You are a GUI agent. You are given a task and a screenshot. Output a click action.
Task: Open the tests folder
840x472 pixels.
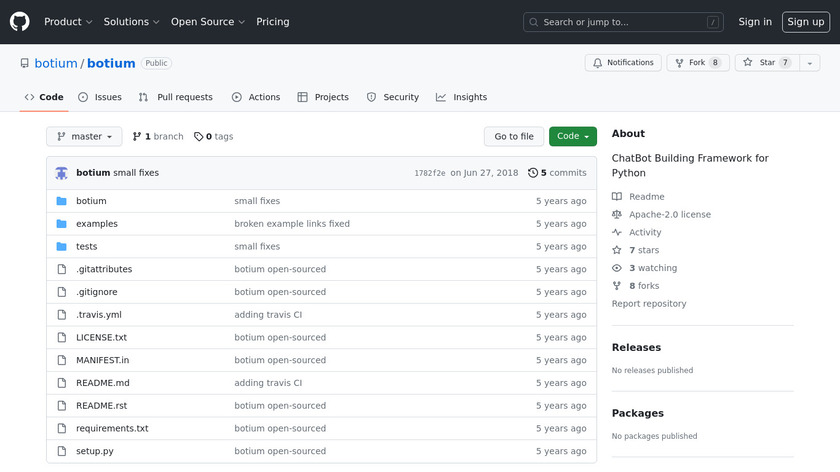[87, 246]
